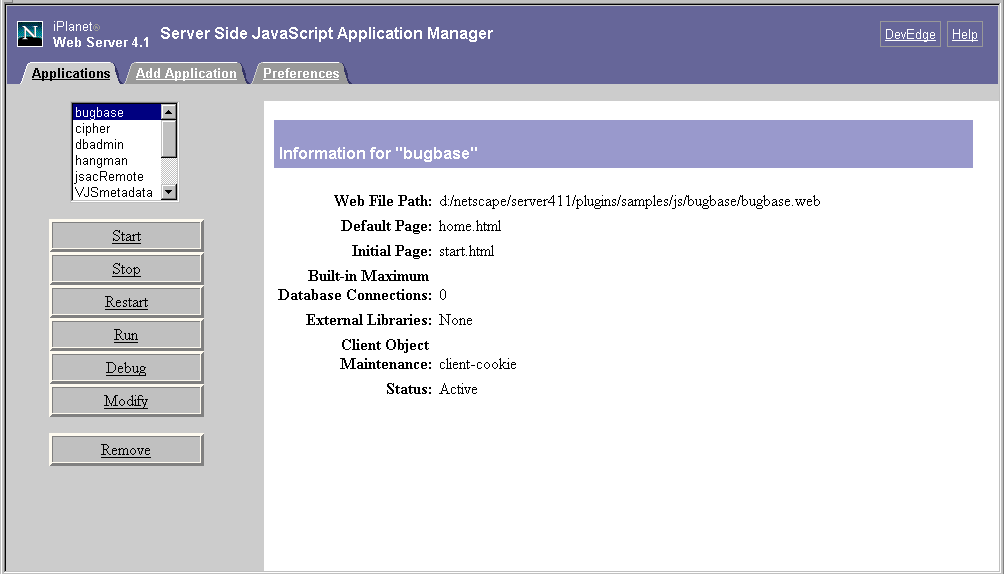Click the Web File Path value text
This screenshot has width=1004, height=574.
pyautogui.click(x=629, y=201)
